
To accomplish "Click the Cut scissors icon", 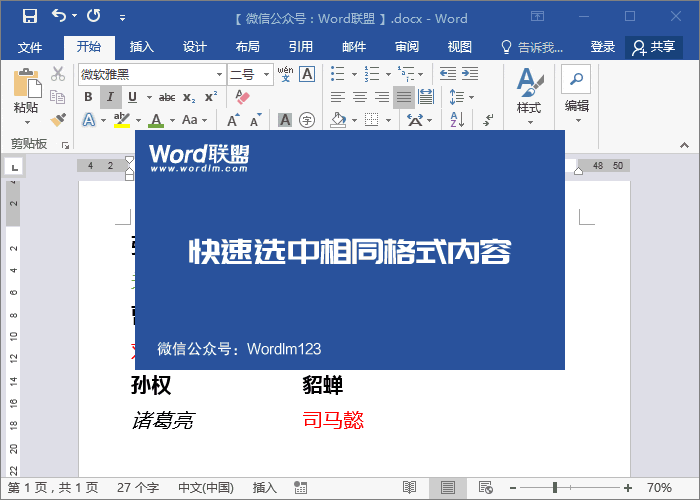I will [x=58, y=74].
